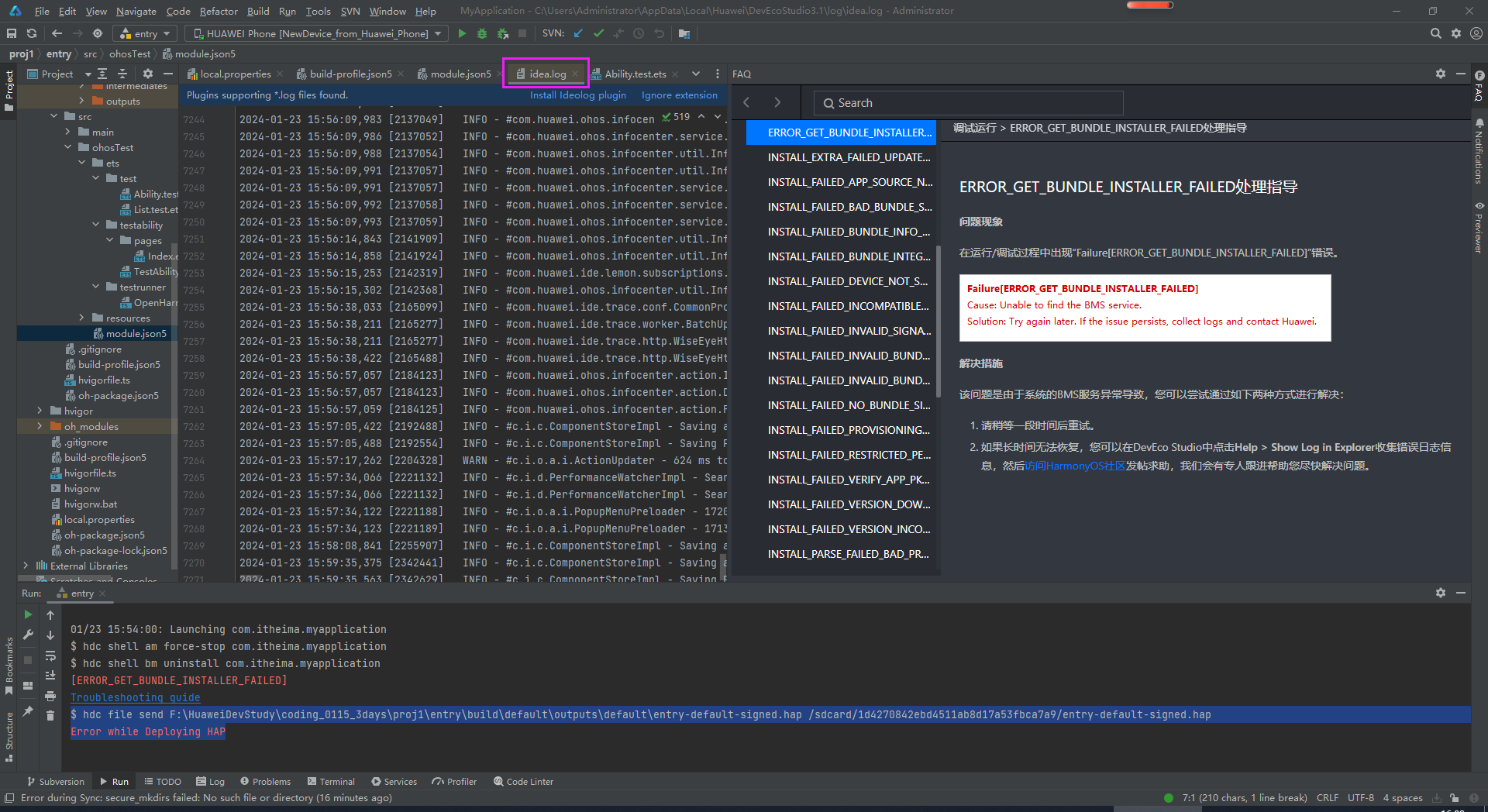Select hvigorfile.ts under entry in project tree
1488x812 pixels.
tap(104, 380)
